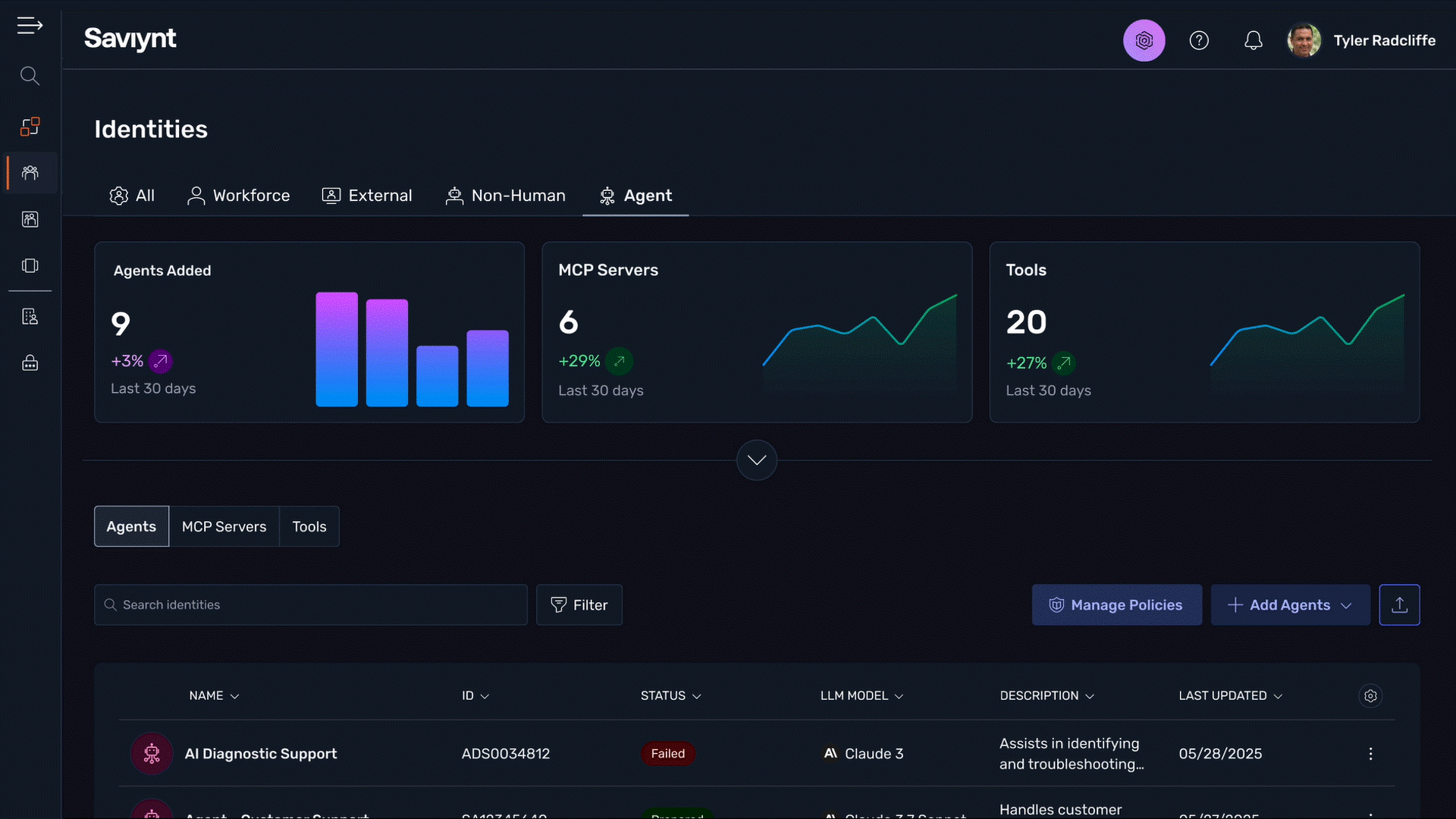Image resolution: width=1456 pixels, height=819 pixels.
Task: Click the export upload icon button
Action: pyautogui.click(x=1399, y=605)
